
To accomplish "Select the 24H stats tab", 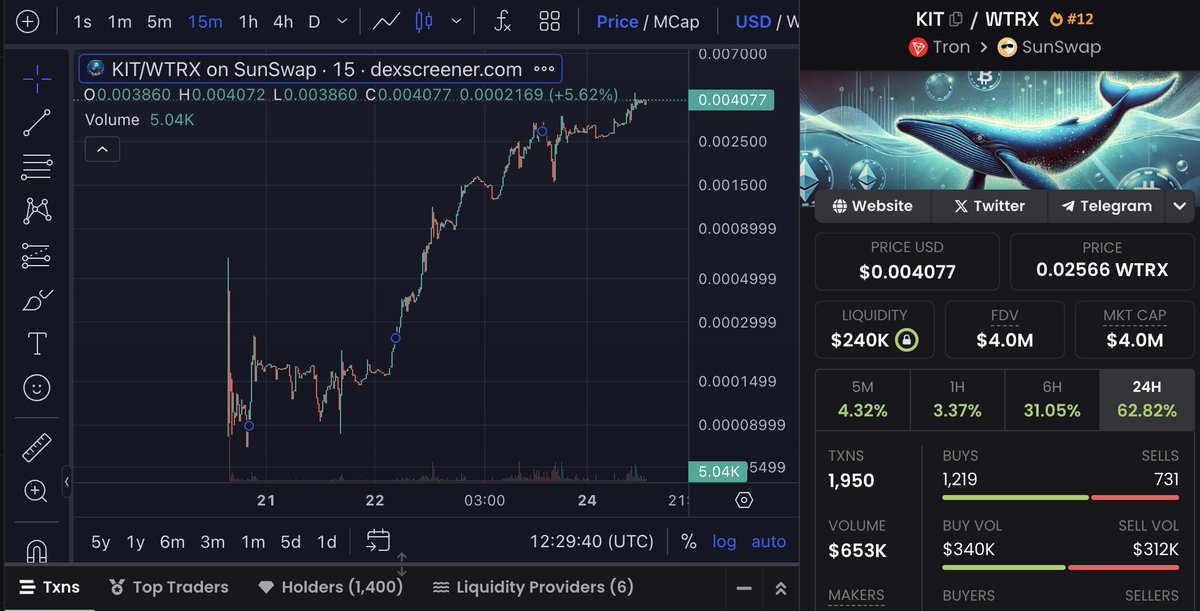I will (x=1146, y=400).
